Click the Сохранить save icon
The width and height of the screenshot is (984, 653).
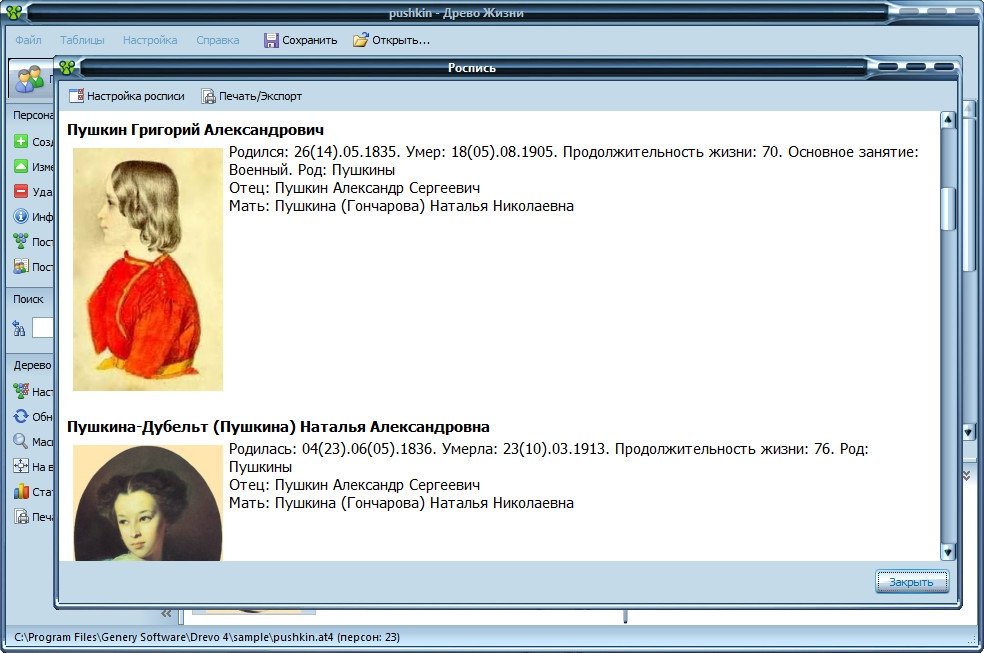[270, 40]
